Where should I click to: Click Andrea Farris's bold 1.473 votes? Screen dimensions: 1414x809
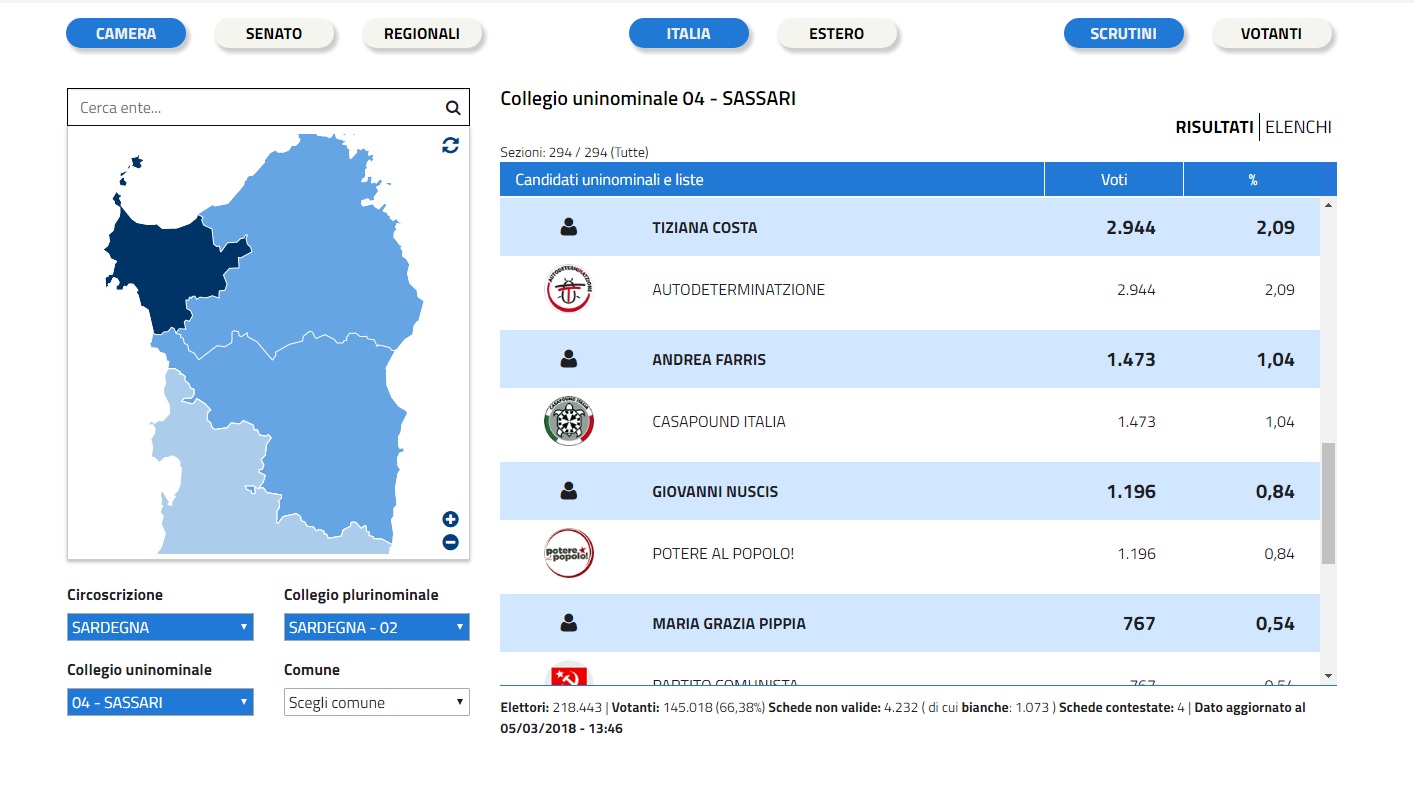coord(1131,359)
